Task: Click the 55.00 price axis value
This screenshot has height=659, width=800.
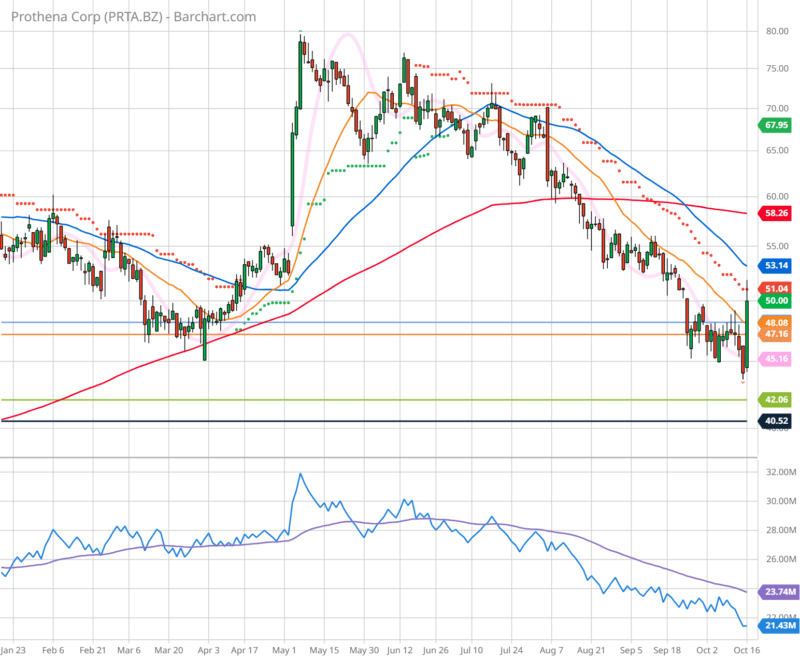Action: click(x=777, y=246)
